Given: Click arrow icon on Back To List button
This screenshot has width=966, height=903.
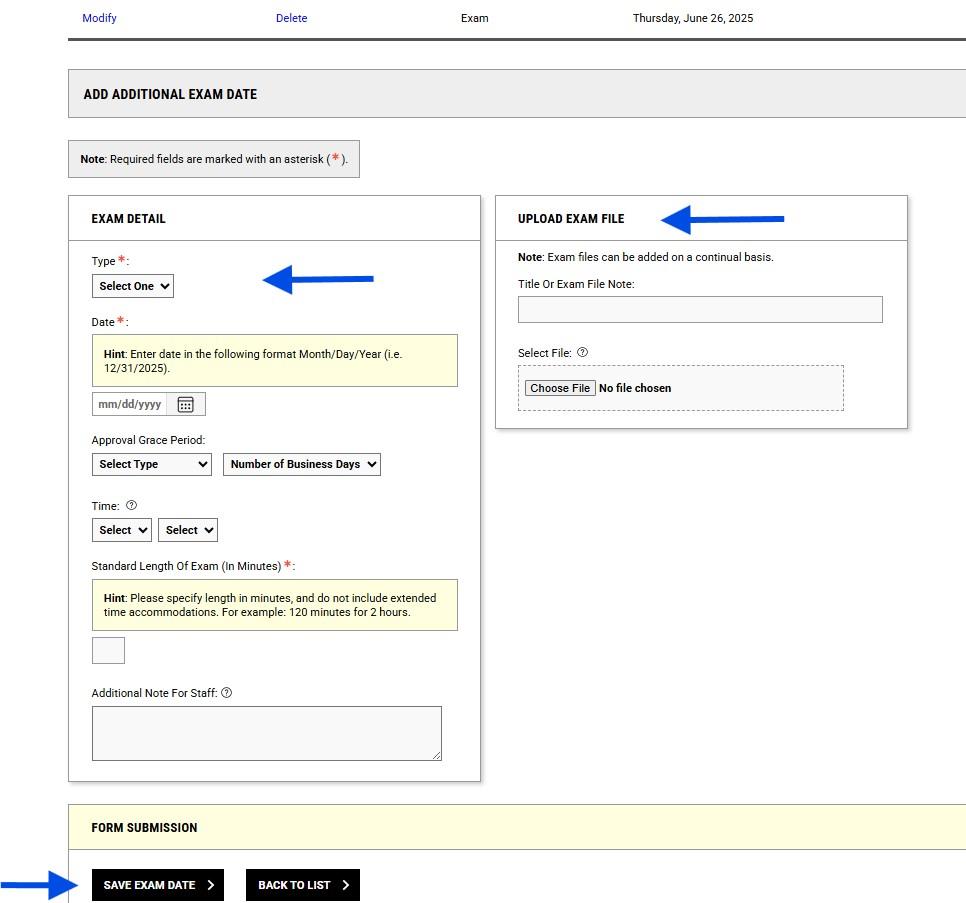Looking at the screenshot, I should pyautogui.click(x=346, y=885).
